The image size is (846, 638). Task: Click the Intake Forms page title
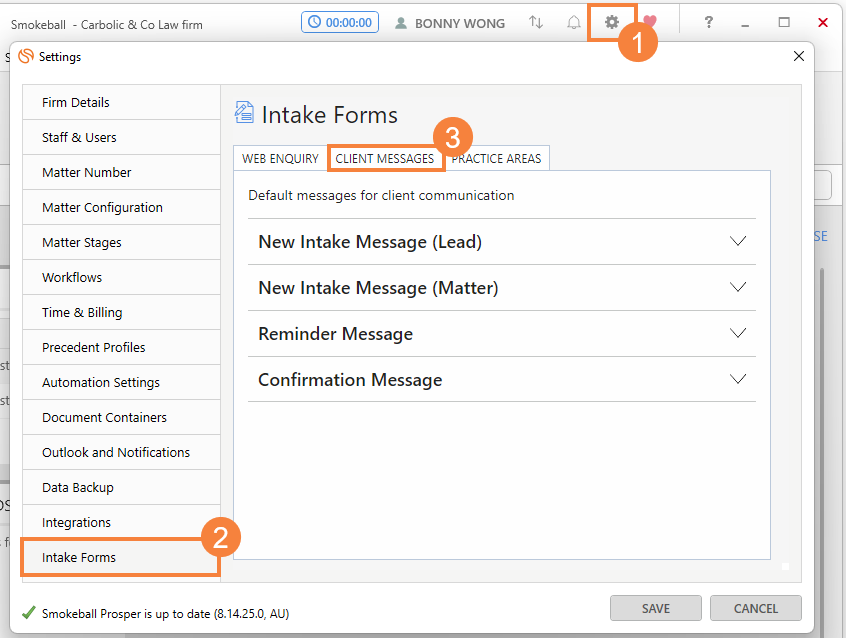tap(330, 115)
